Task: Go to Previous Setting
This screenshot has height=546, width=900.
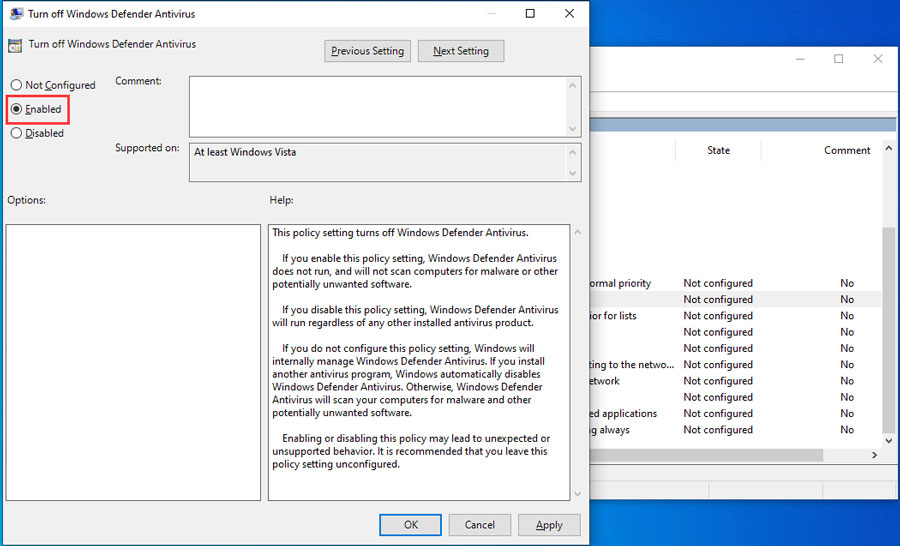Action: (x=368, y=51)
